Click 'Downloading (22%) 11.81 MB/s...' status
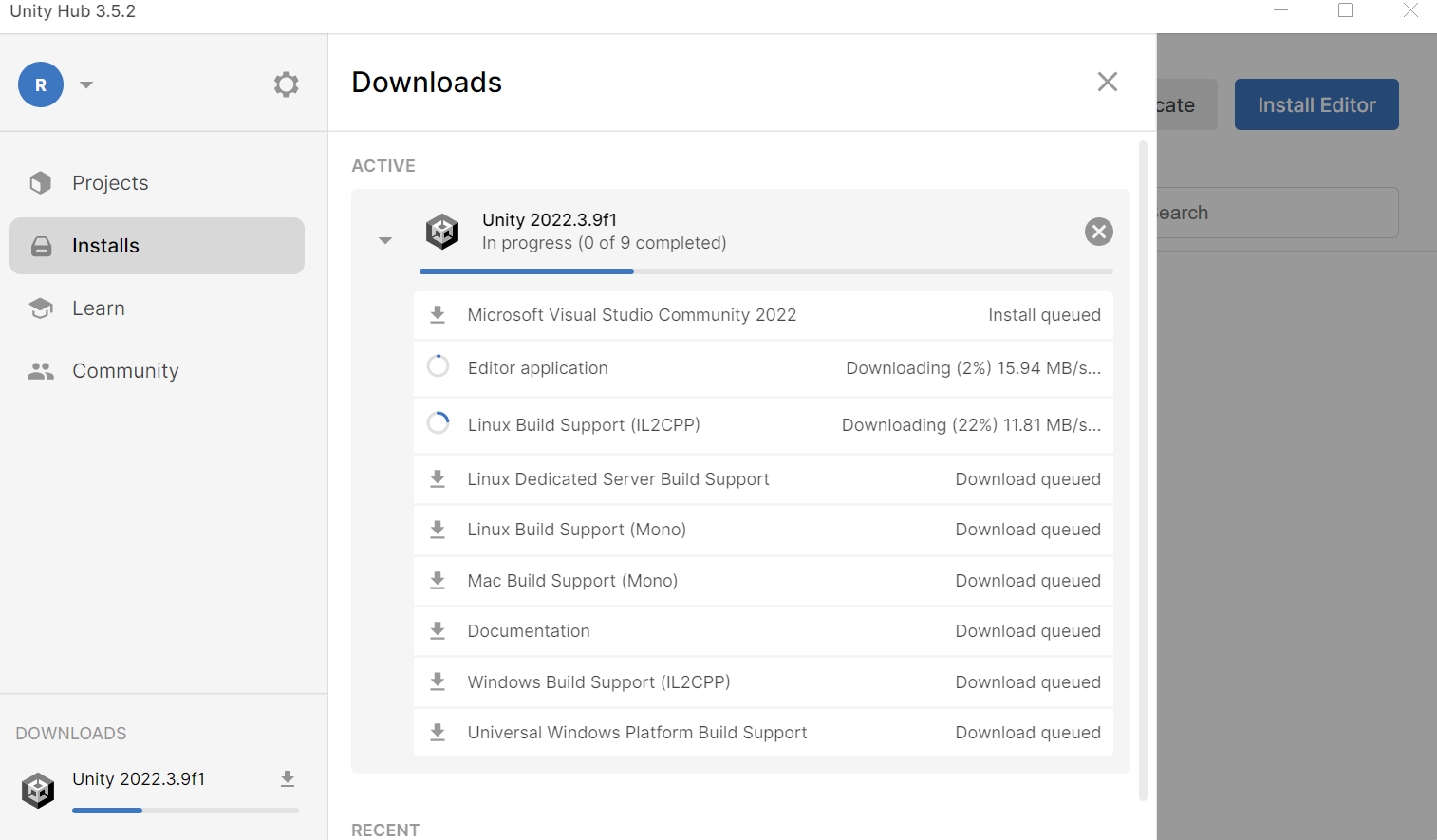 click(971, 425)
